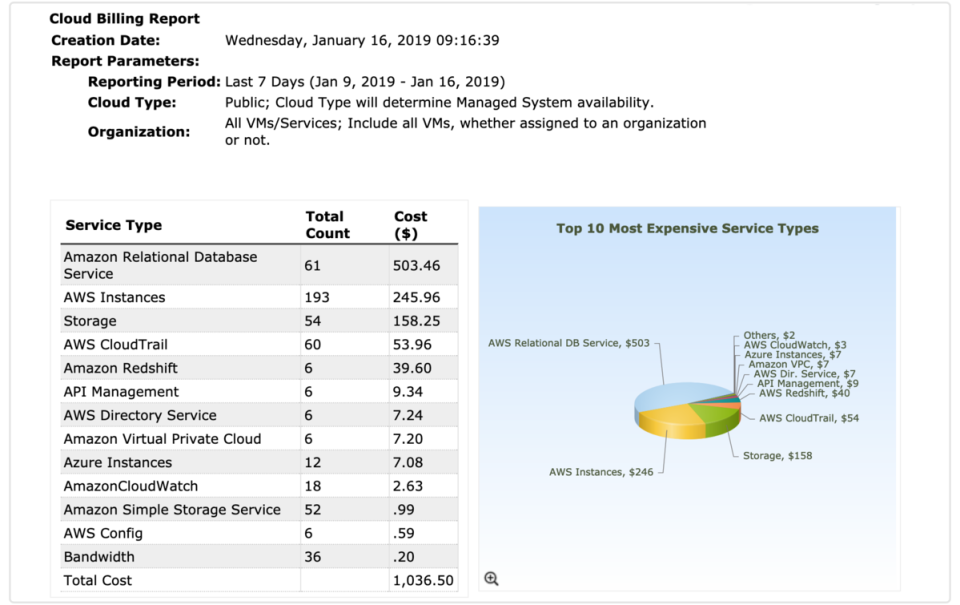
Task: Select the 'AWS Directory Service' table cell
Action: (140, 415)
